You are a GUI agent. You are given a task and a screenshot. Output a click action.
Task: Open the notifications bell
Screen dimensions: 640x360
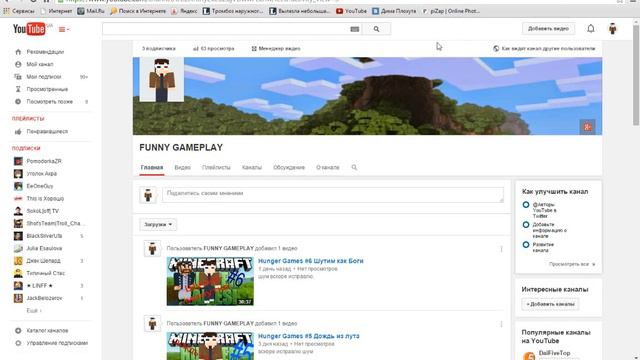click(591, 29)
